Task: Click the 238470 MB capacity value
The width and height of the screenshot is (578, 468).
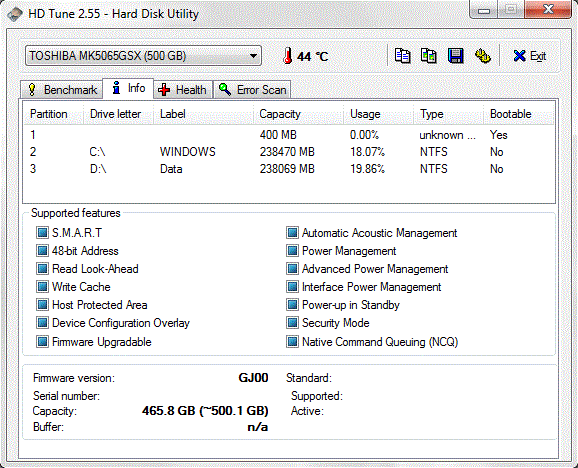Action: 287,152
